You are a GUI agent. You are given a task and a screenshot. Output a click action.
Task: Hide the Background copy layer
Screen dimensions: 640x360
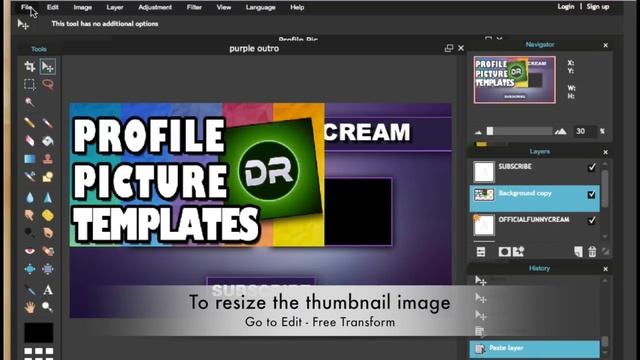click(x=591, y=195)
